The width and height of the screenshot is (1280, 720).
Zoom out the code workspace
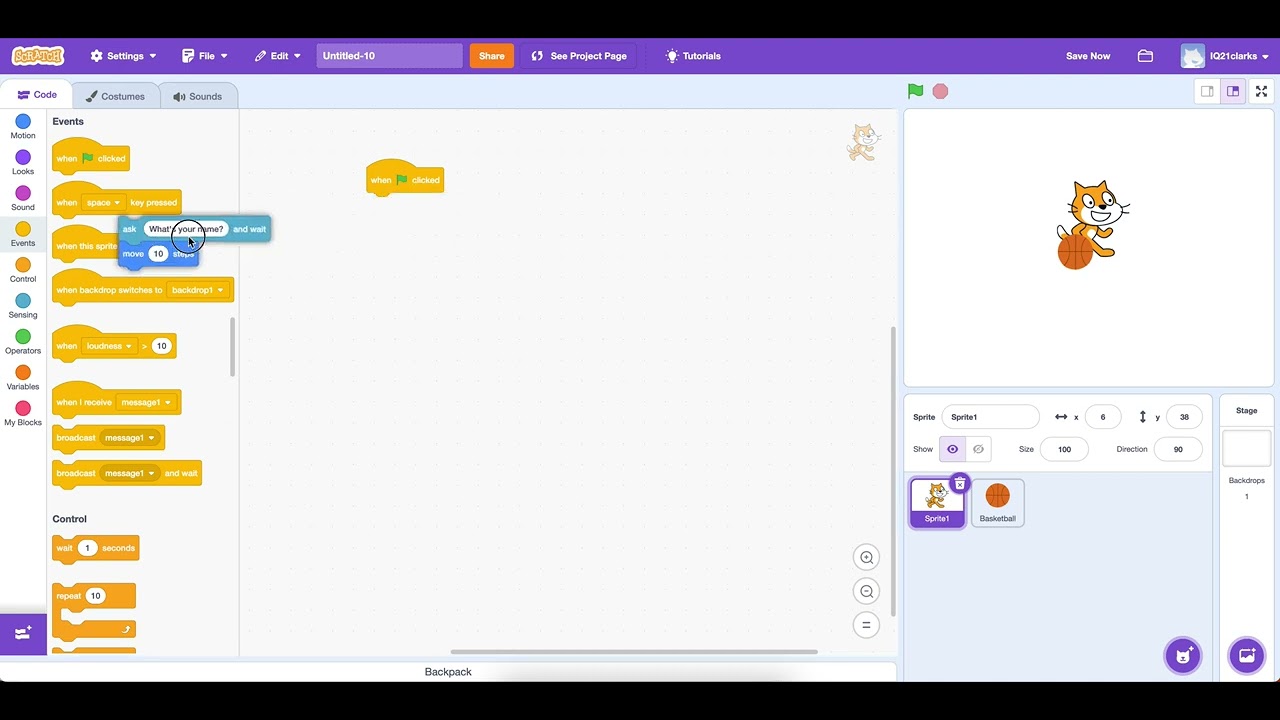867,591
